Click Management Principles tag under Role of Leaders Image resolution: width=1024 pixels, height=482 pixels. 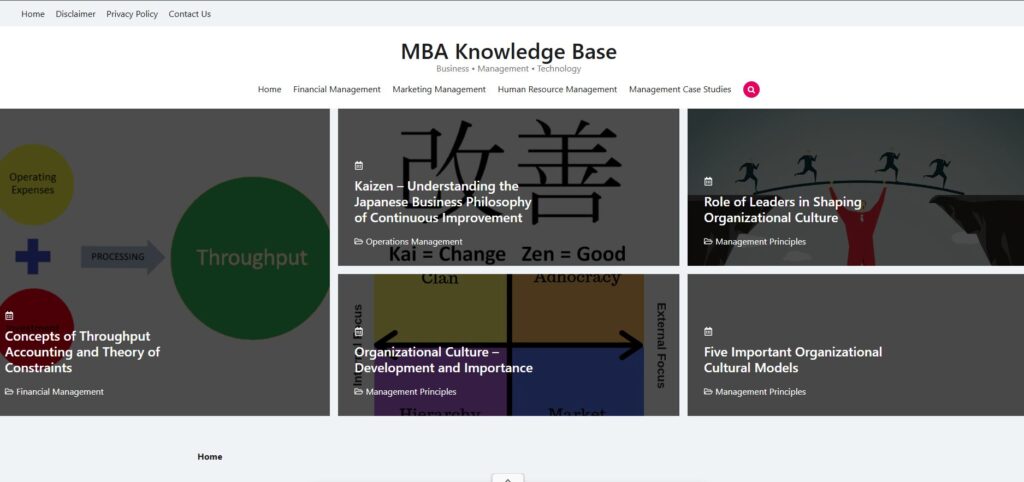pyautogui.click(x=760, y=242)
